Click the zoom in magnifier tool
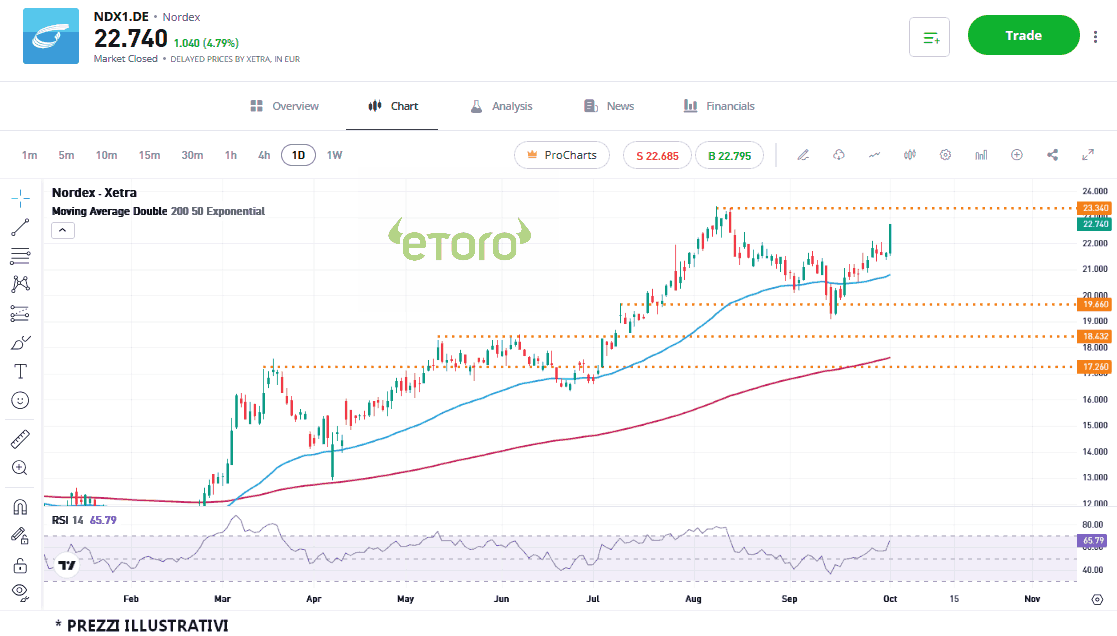1117x636 pixels. (20, 467)
